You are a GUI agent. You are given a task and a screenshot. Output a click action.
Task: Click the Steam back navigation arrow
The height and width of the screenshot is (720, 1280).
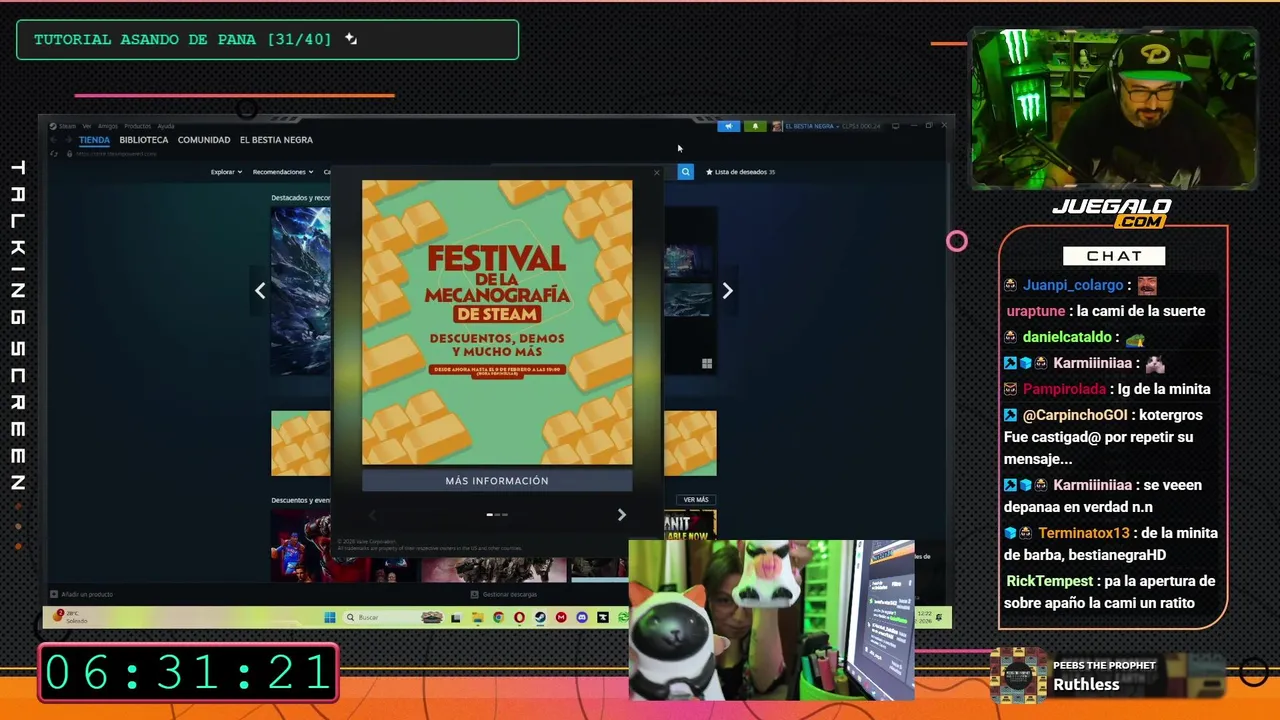point(54,140)
